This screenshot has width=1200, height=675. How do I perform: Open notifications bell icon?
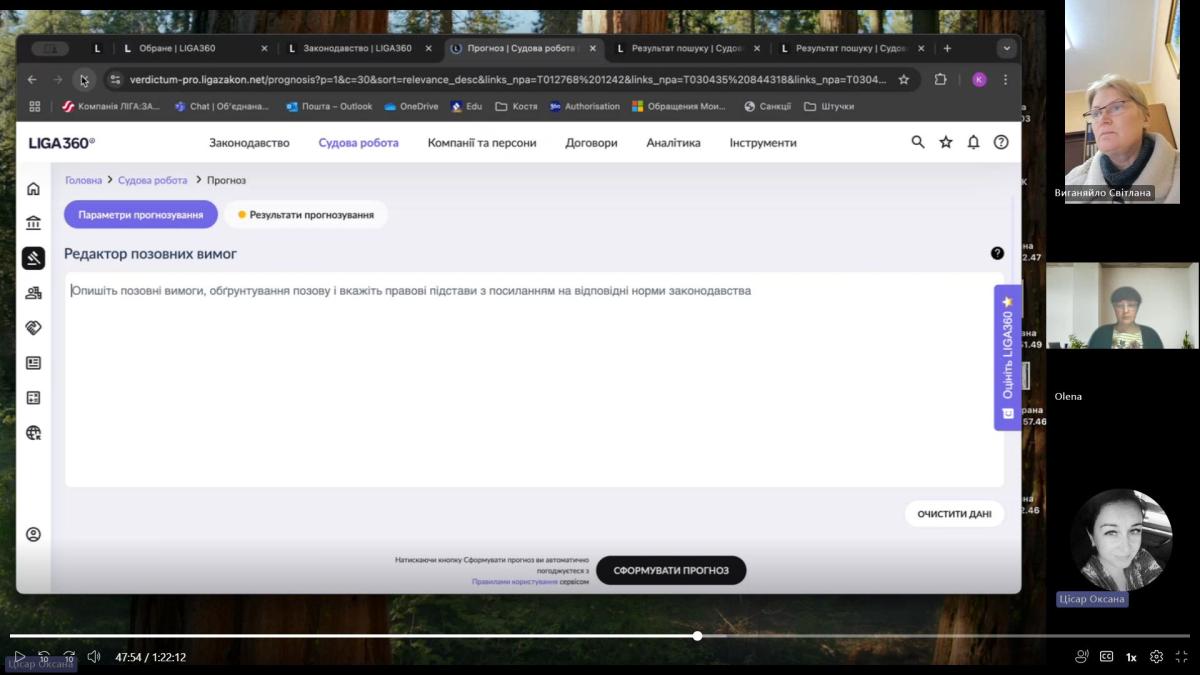(x=973, y=143)
